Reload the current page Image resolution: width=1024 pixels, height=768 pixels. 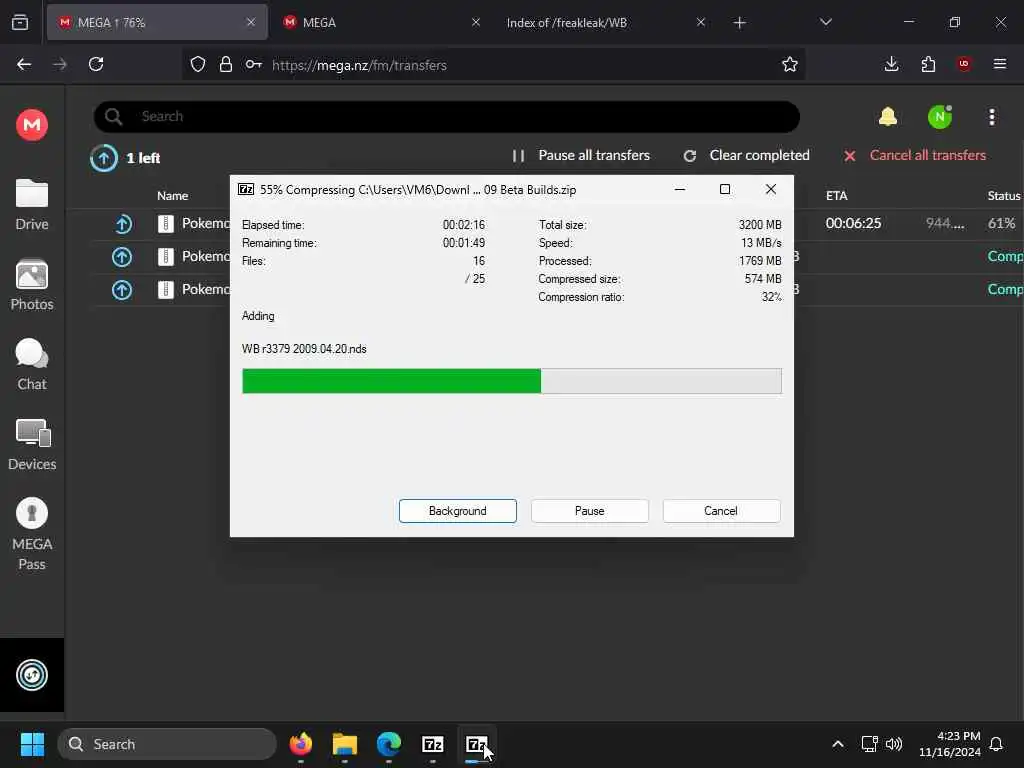point(96,64)
